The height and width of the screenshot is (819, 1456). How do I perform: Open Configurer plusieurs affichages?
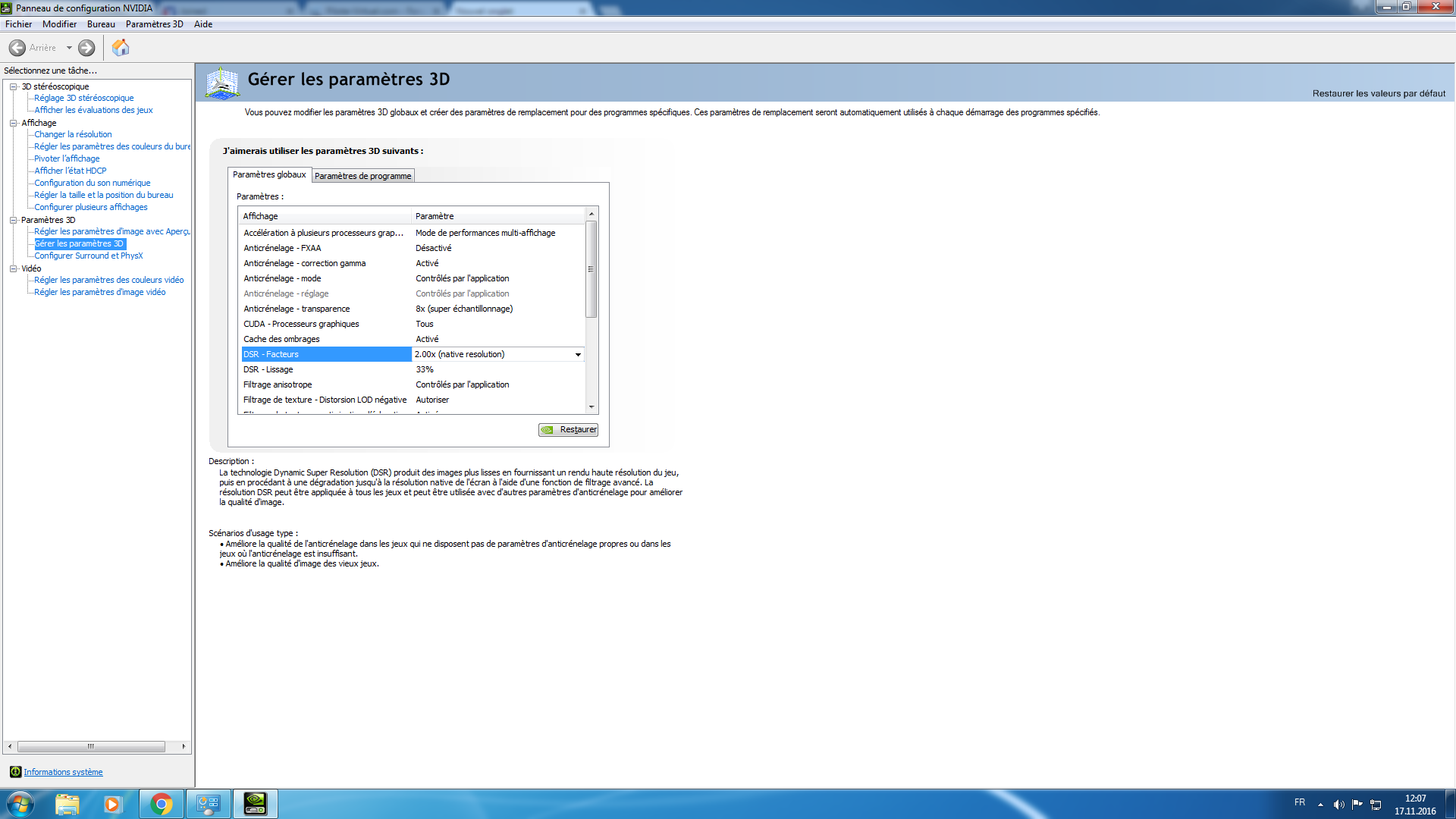point(91,207)
